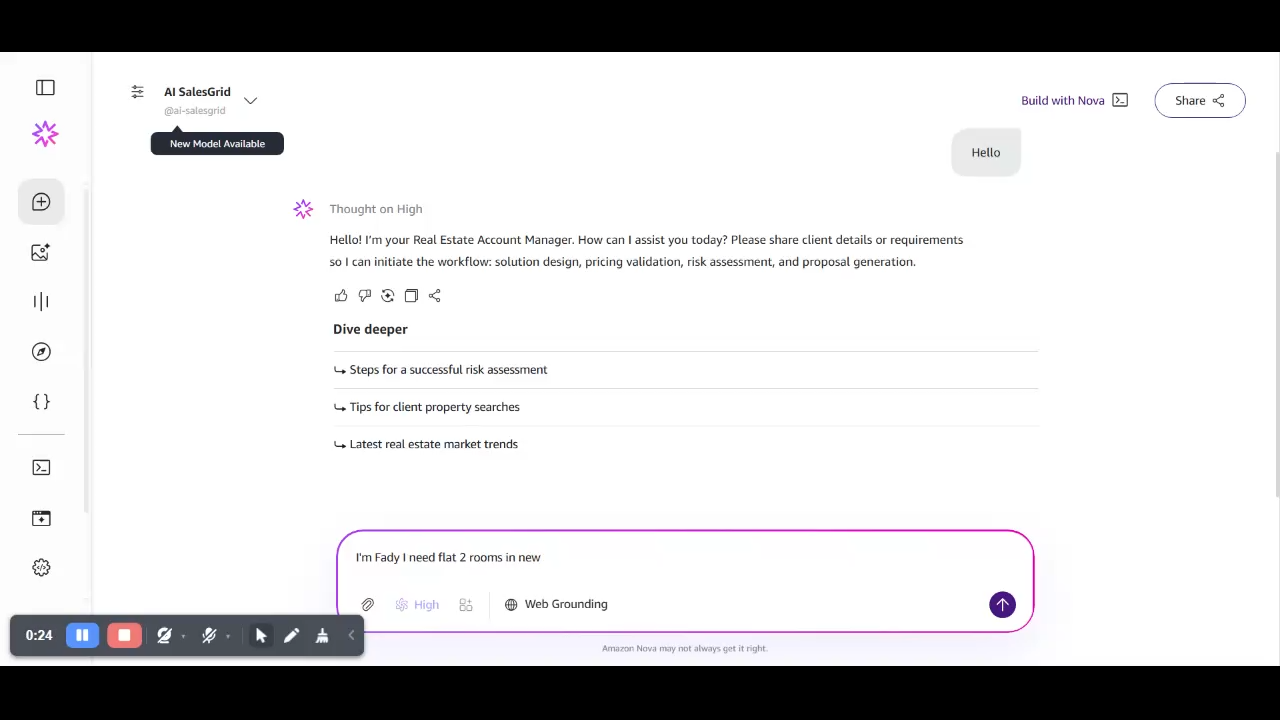The image size is (1280, 720).
Task: Open the sparkle window icon in sidebar
Action: [x=41, y=518]
